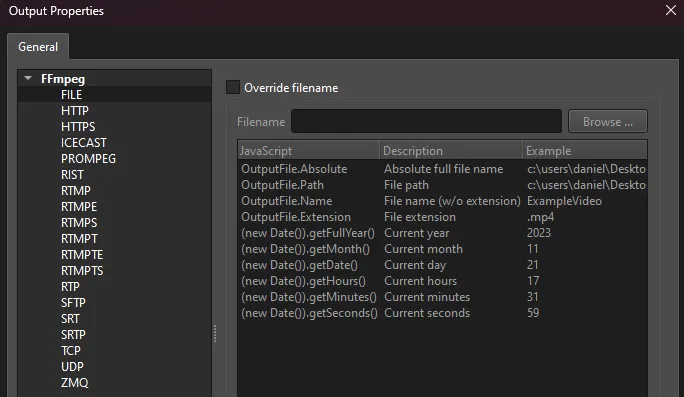The image size is (684, 397).
Task: Select RTMPS output protocol
Action: [x=114, y=223]
